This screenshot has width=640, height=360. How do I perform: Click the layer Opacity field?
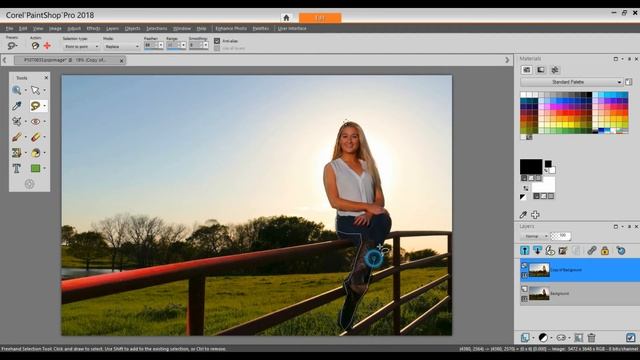[x=561, y=236]
